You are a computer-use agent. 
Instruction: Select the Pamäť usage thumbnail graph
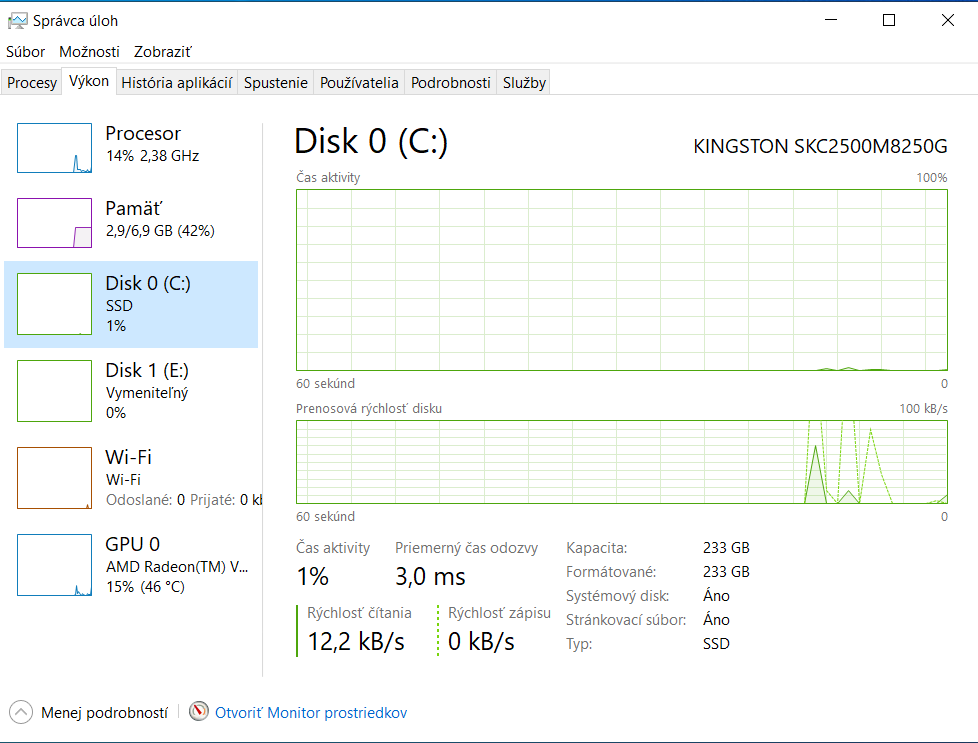54,222
